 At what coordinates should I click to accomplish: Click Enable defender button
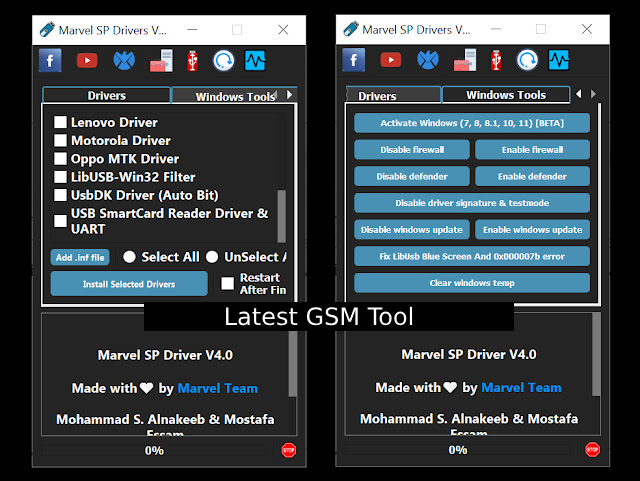[x=532, y=176]
